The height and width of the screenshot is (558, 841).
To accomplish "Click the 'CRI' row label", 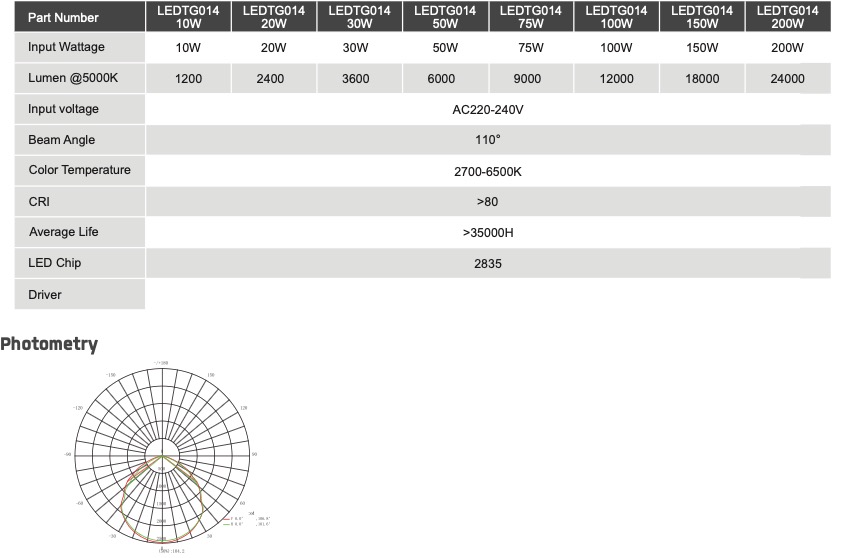I will pos(79,202).
